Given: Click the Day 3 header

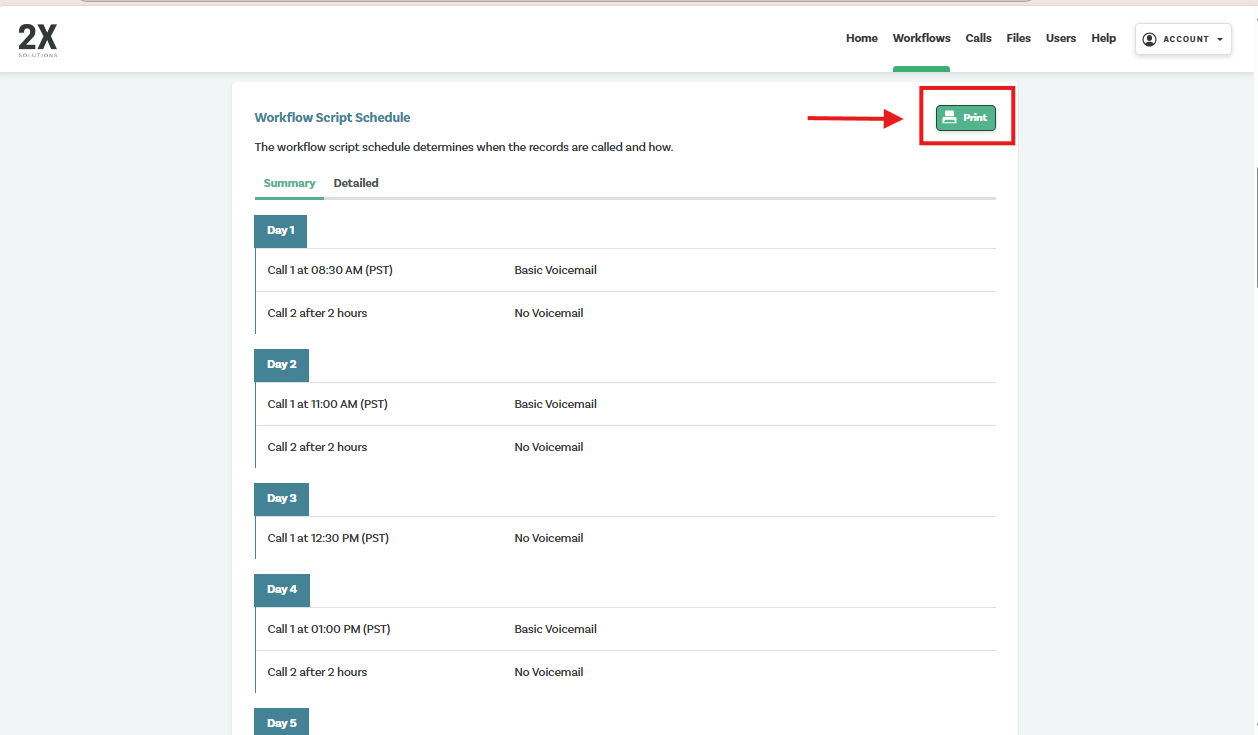Looking at the screenshot, I should (281, 499).
